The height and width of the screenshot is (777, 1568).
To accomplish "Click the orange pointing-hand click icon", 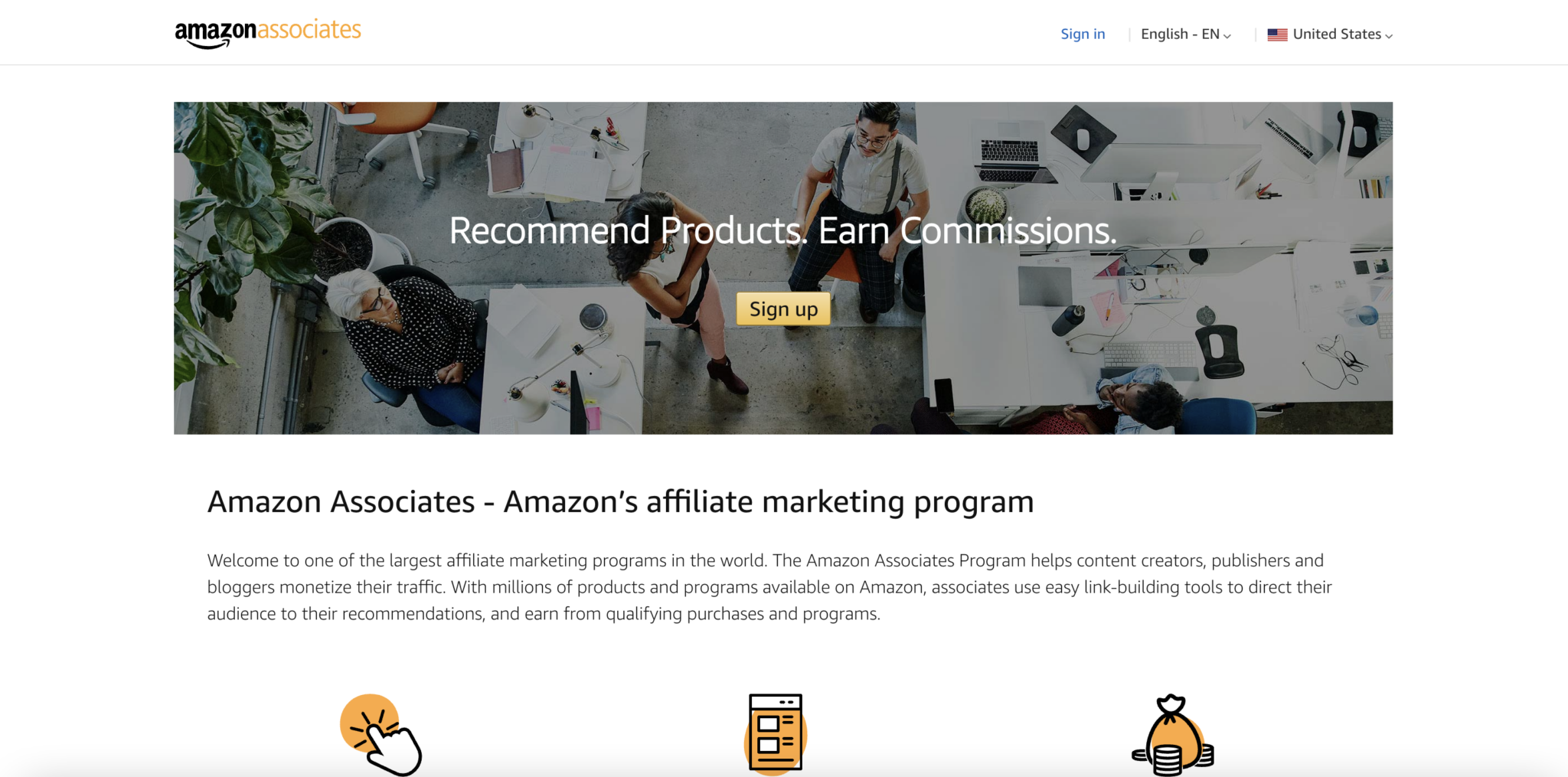I will pyautogui.click(x=381, y=734).
